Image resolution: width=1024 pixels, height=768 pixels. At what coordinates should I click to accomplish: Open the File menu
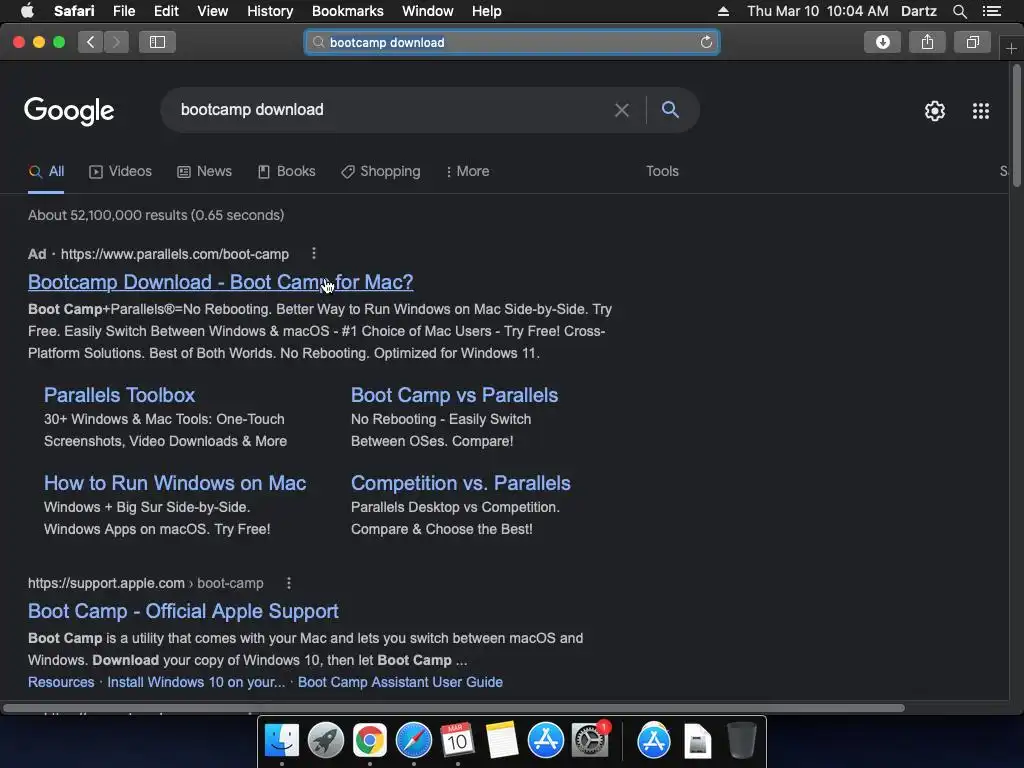123,11
